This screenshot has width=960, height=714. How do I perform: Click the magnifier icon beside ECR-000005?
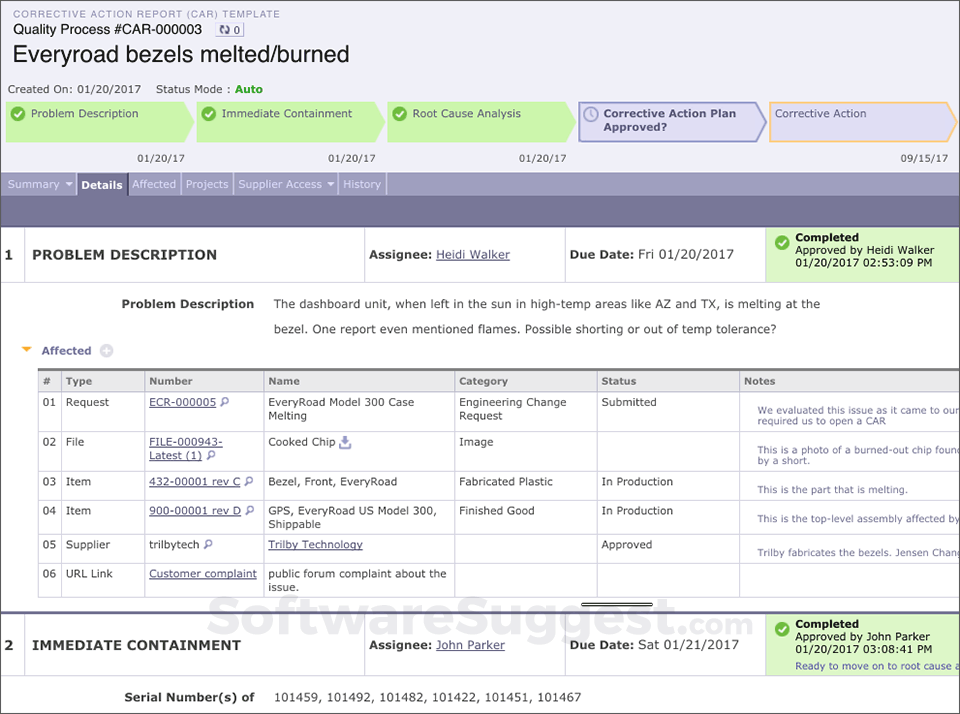pos(225,403)
